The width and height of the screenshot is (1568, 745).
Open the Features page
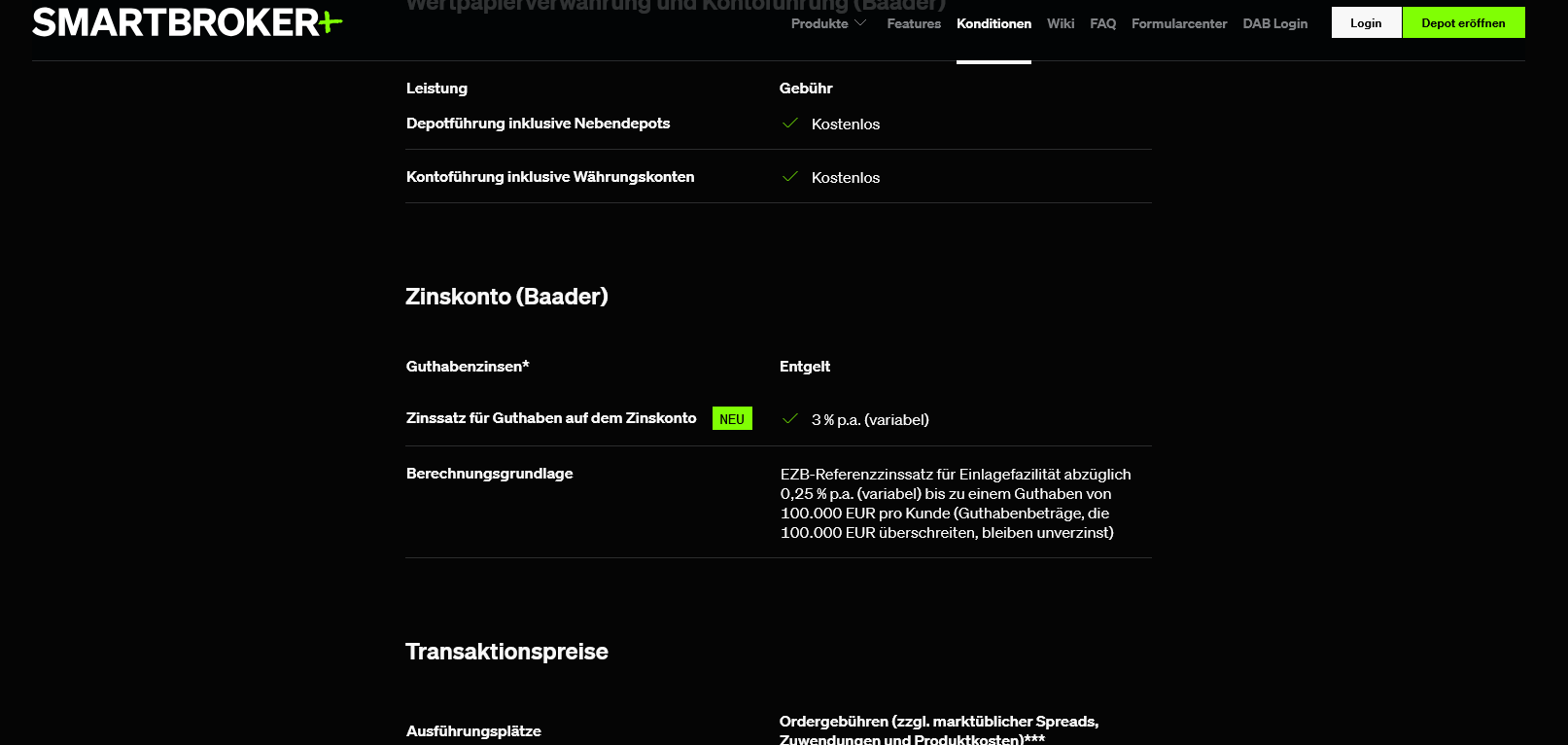coord(914,23)
